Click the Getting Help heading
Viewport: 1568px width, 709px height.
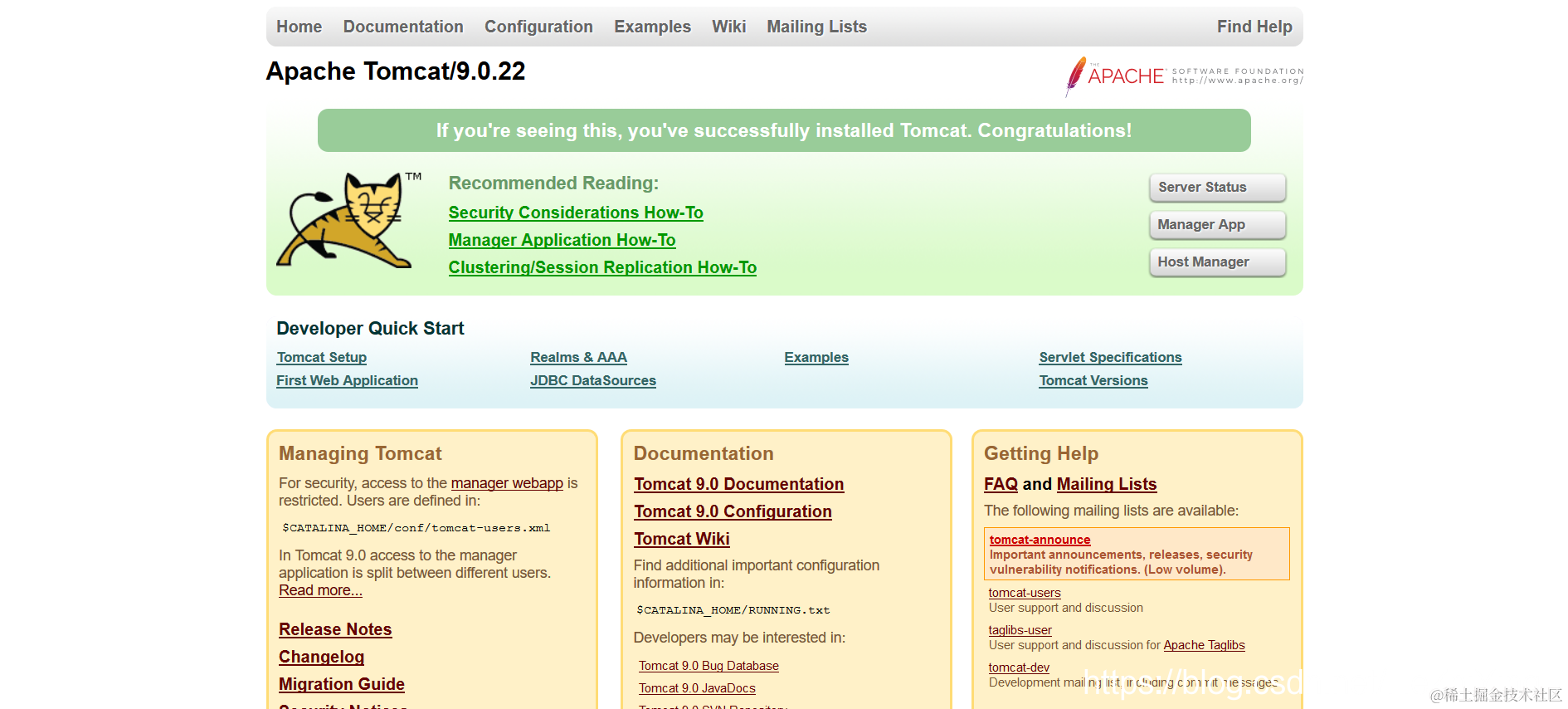[1041, 453]
